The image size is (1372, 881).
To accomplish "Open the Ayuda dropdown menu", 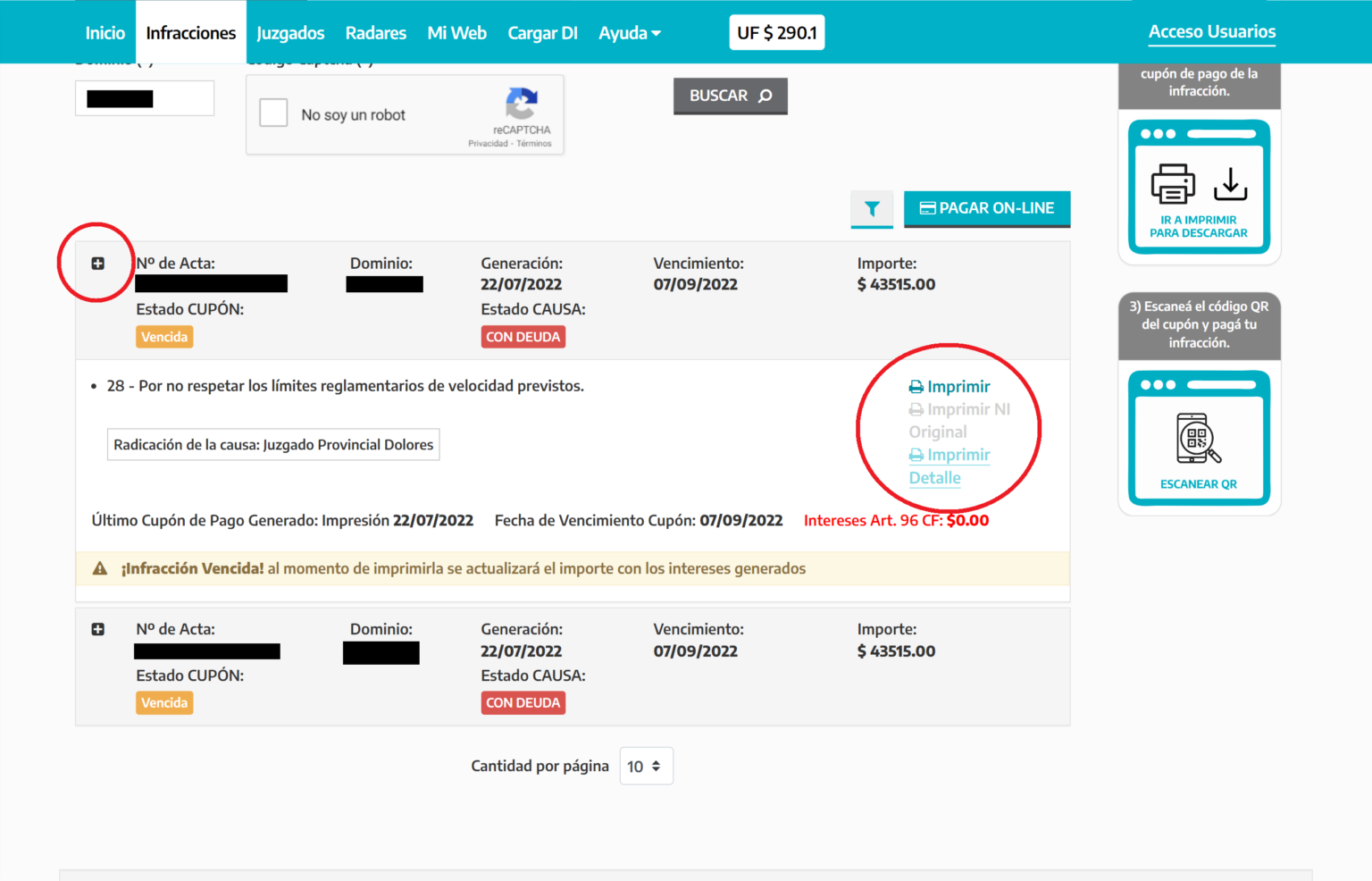I will click(629, 33).
